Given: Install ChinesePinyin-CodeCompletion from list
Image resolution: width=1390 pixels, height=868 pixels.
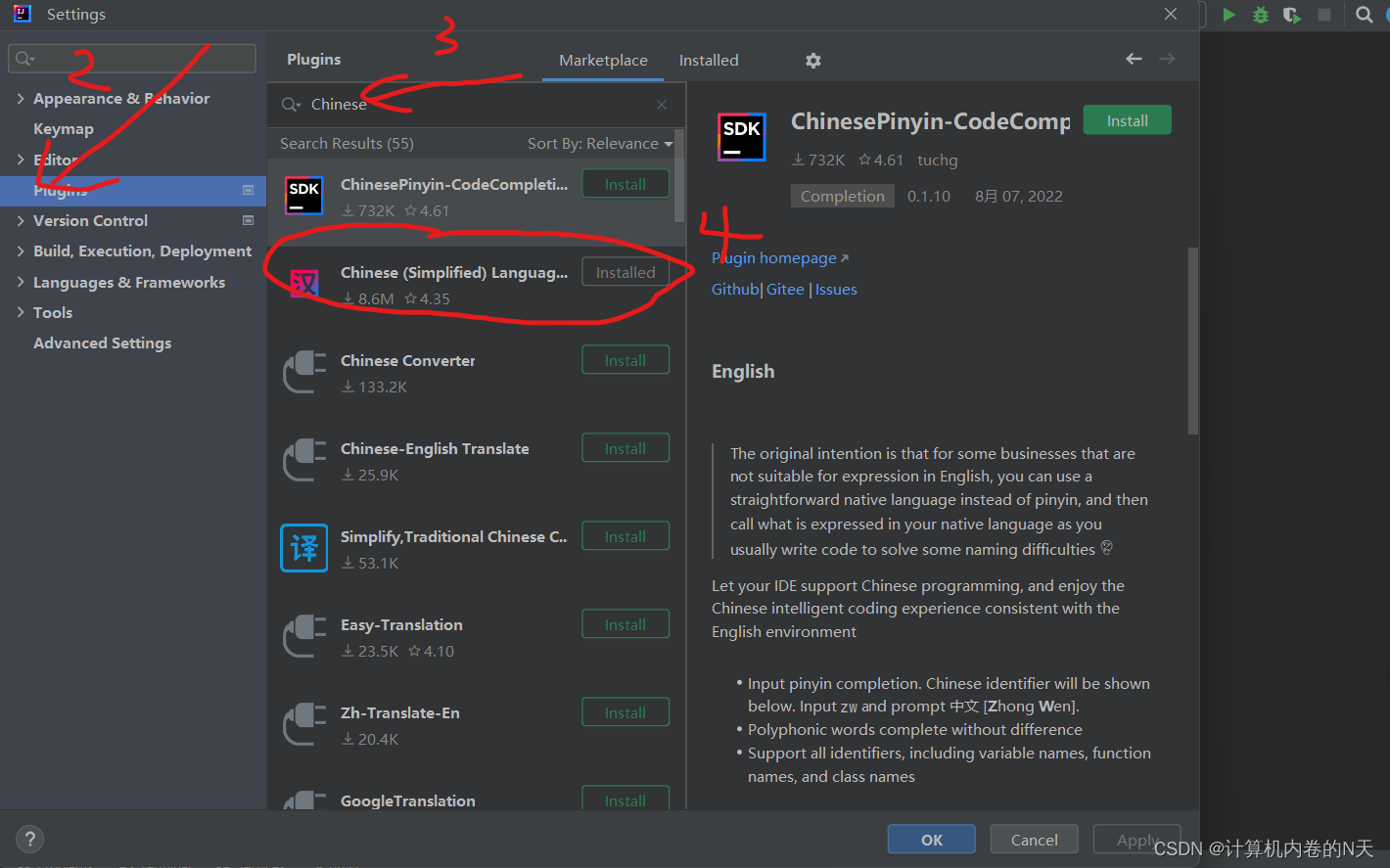Looking at the screenshot, I should point(625,184).
